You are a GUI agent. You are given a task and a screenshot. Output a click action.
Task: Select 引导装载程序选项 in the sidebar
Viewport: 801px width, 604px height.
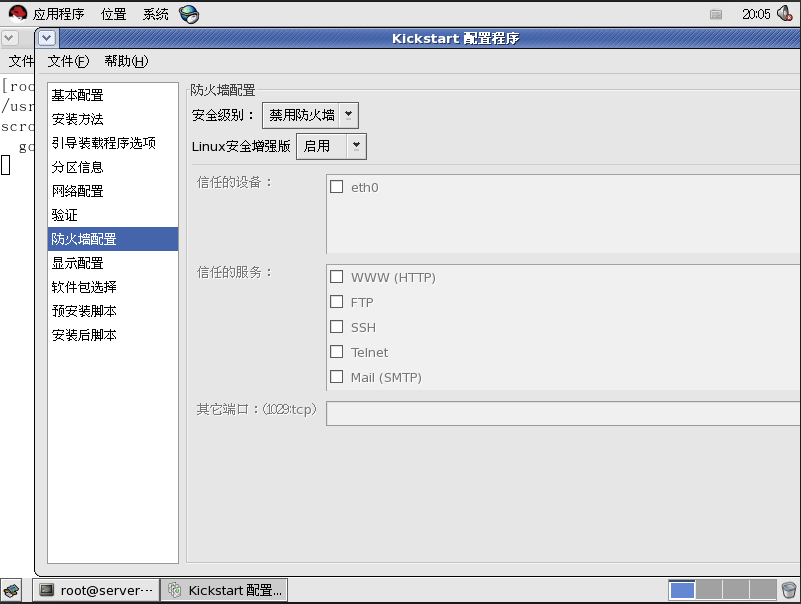click(x=113, y=143)
